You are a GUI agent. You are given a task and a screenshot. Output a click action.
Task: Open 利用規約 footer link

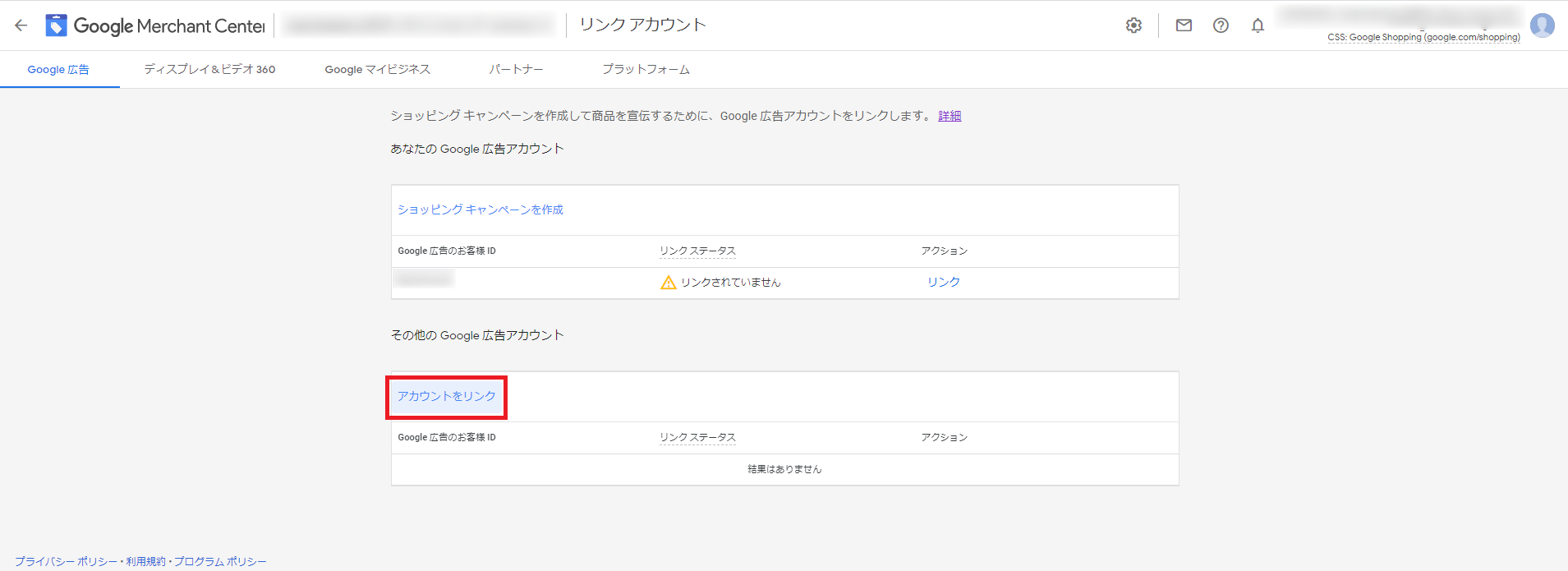tap(145, 561)
